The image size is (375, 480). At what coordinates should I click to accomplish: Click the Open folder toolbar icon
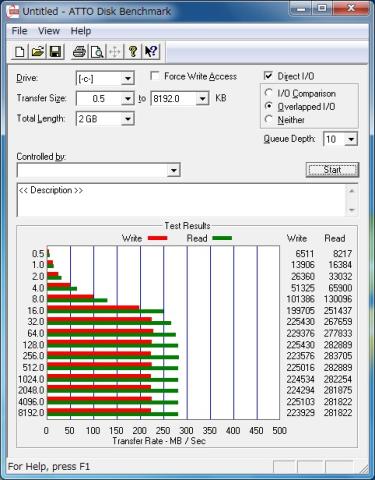pyautogui.click(x=38, y=52)
